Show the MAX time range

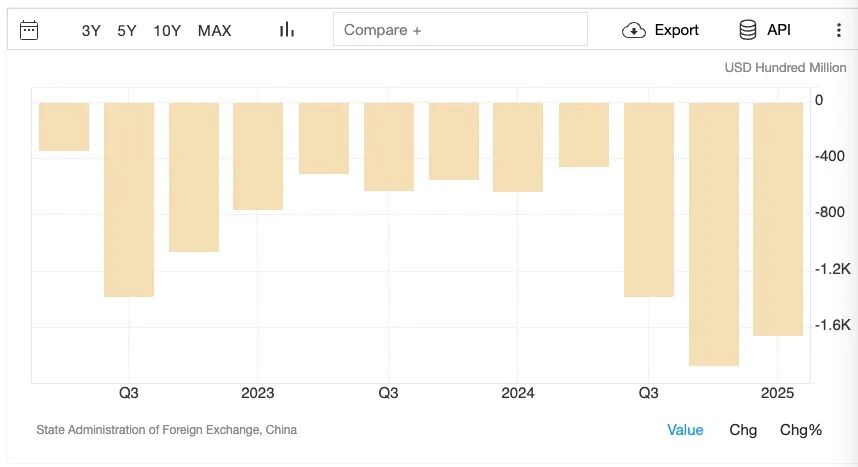pyautogui.click(x=214, y=31)
